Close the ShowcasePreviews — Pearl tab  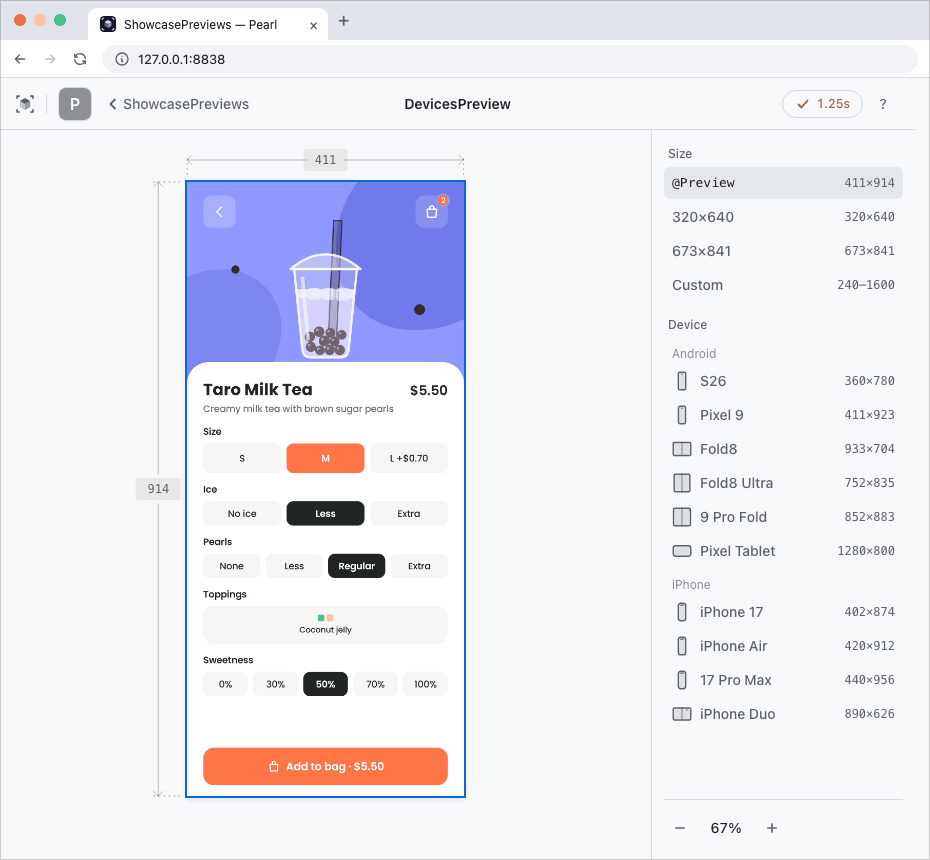coord(314,26)
